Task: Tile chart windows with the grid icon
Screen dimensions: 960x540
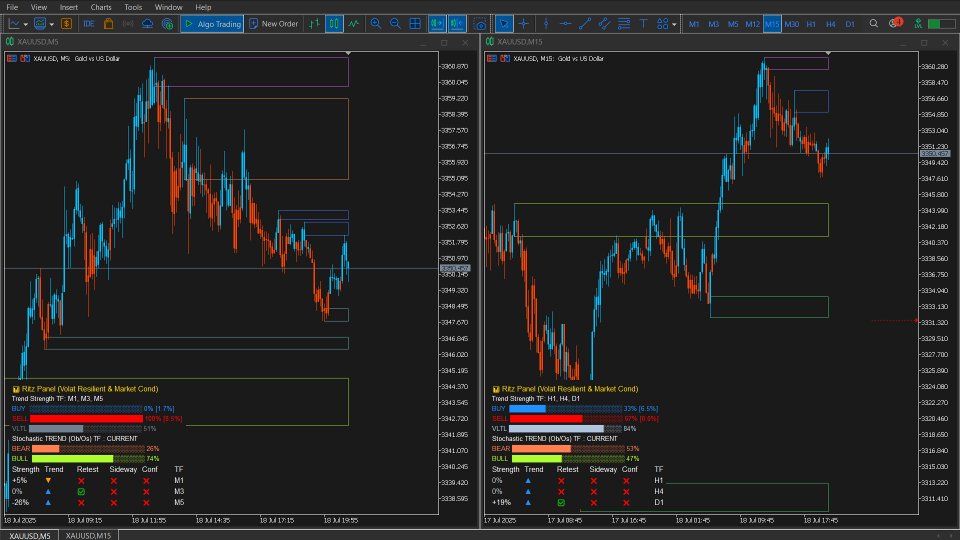Action: pyautogui.click(x=415, y=24)
